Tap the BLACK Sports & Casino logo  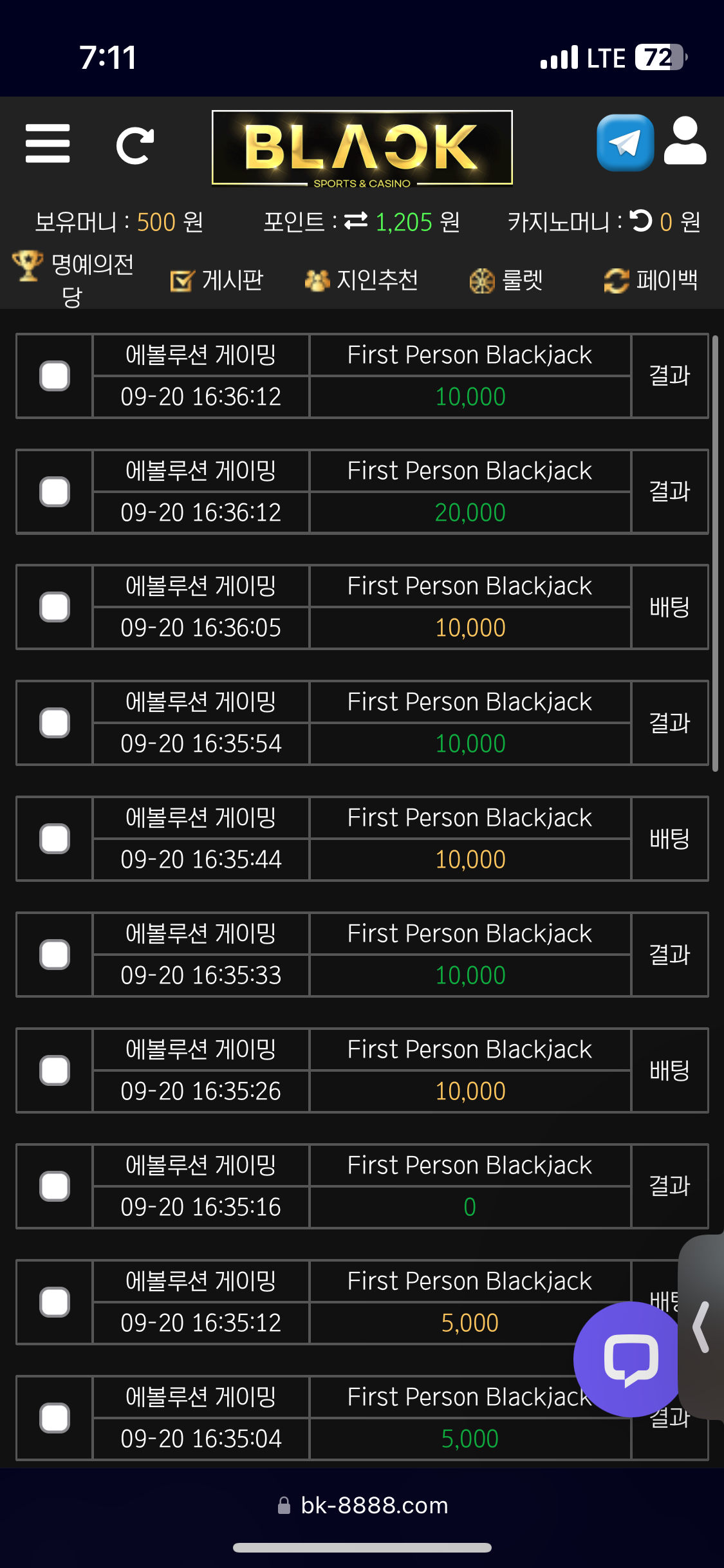[x=362, y=149]
